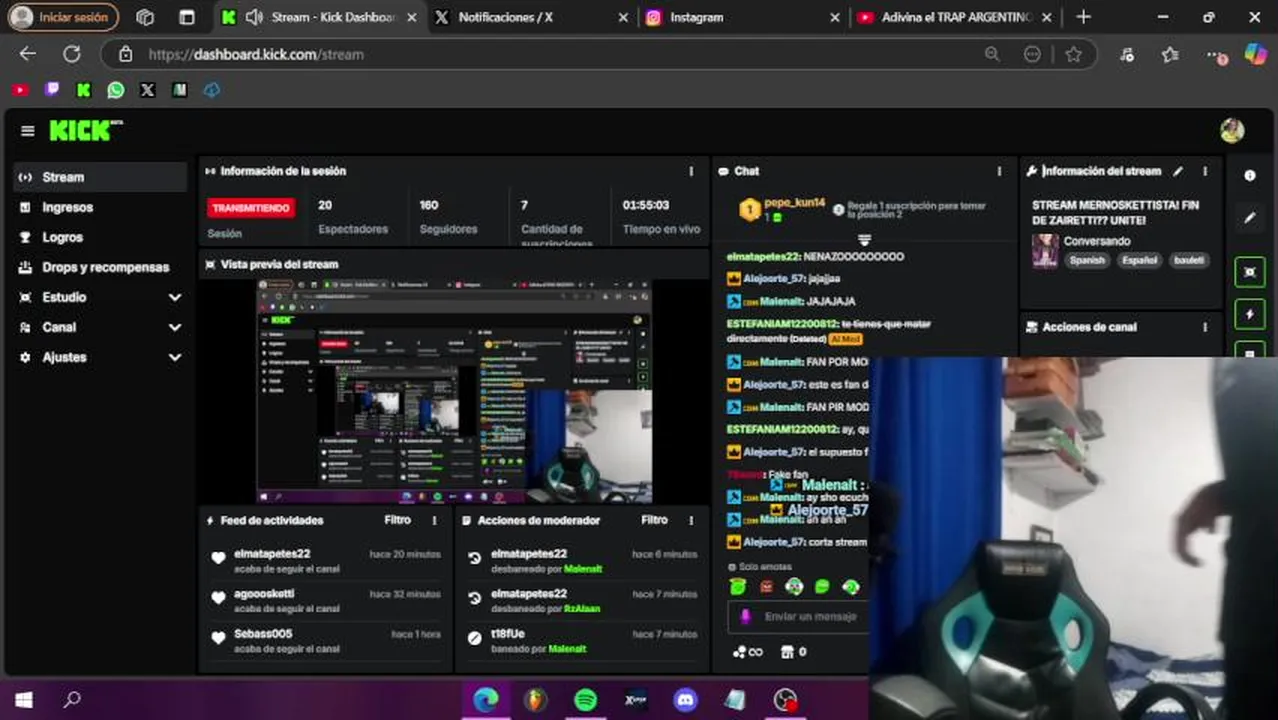Image resolution: width=1278 pixels, height=720 pixels.
Task: Click the purple emote icon in message box
Action: pyautogui.click(x=745, y=617)
